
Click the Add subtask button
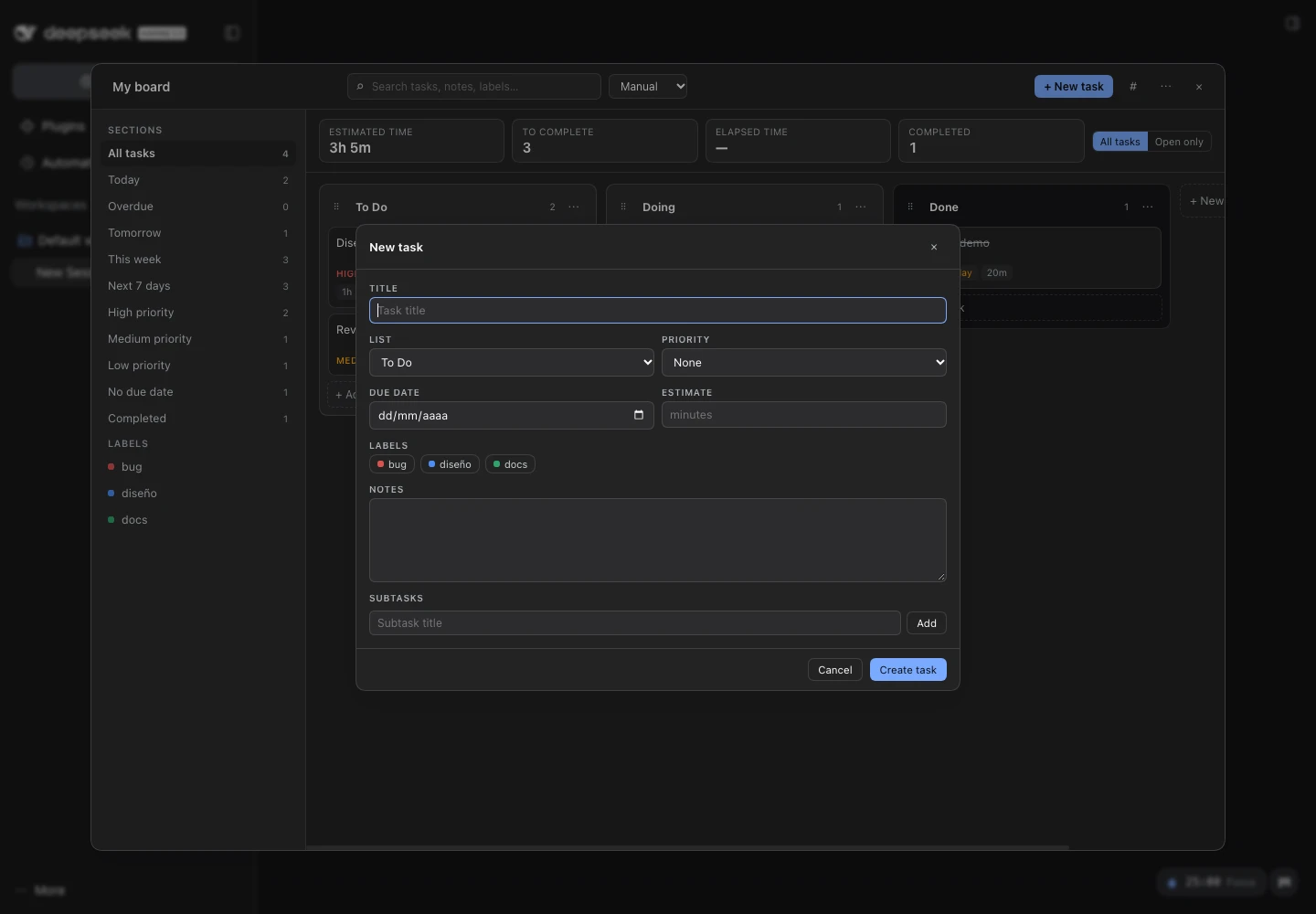927,623
